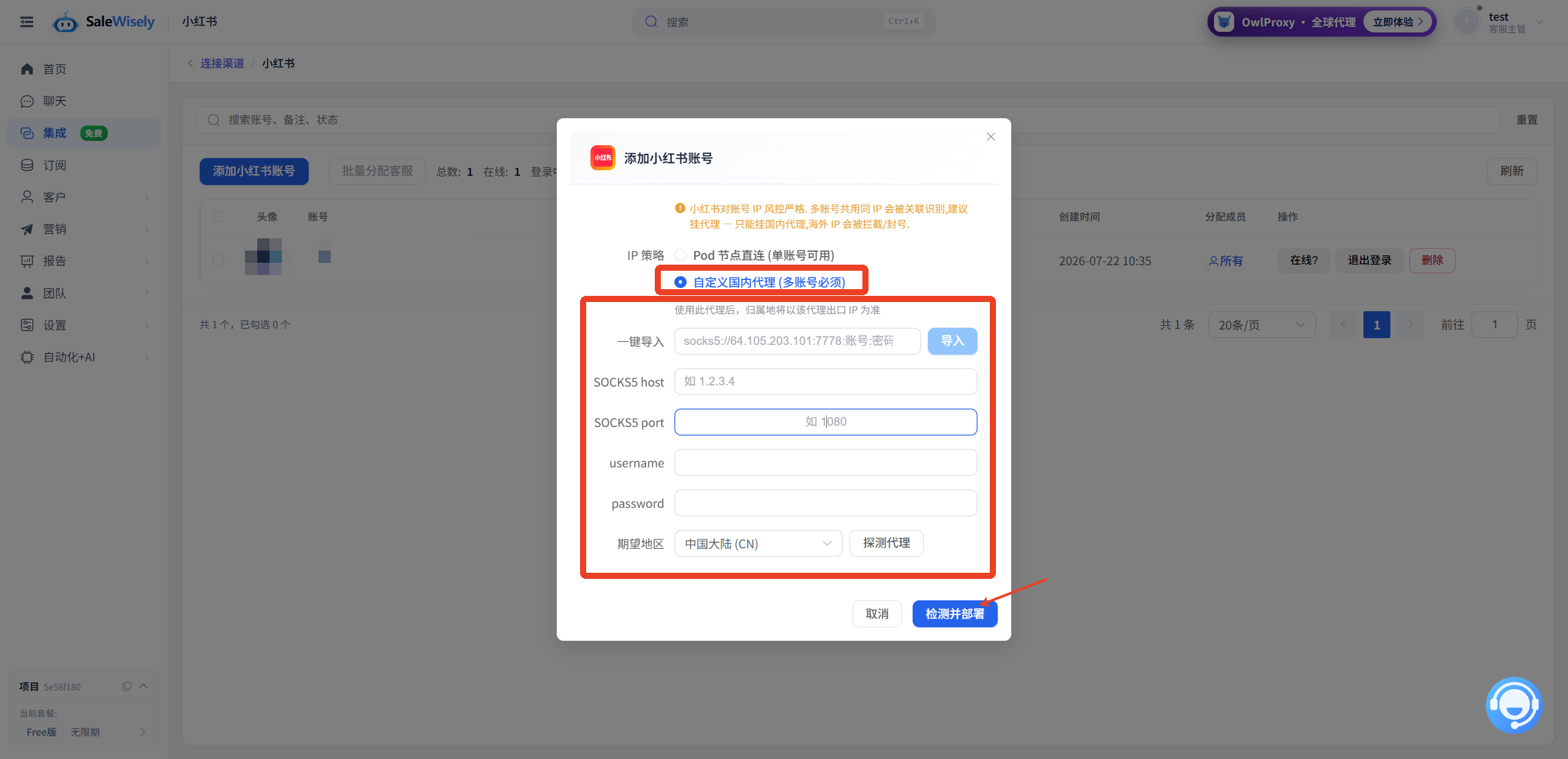Select 自定义国内代理 radio option

tap(680, 282)
